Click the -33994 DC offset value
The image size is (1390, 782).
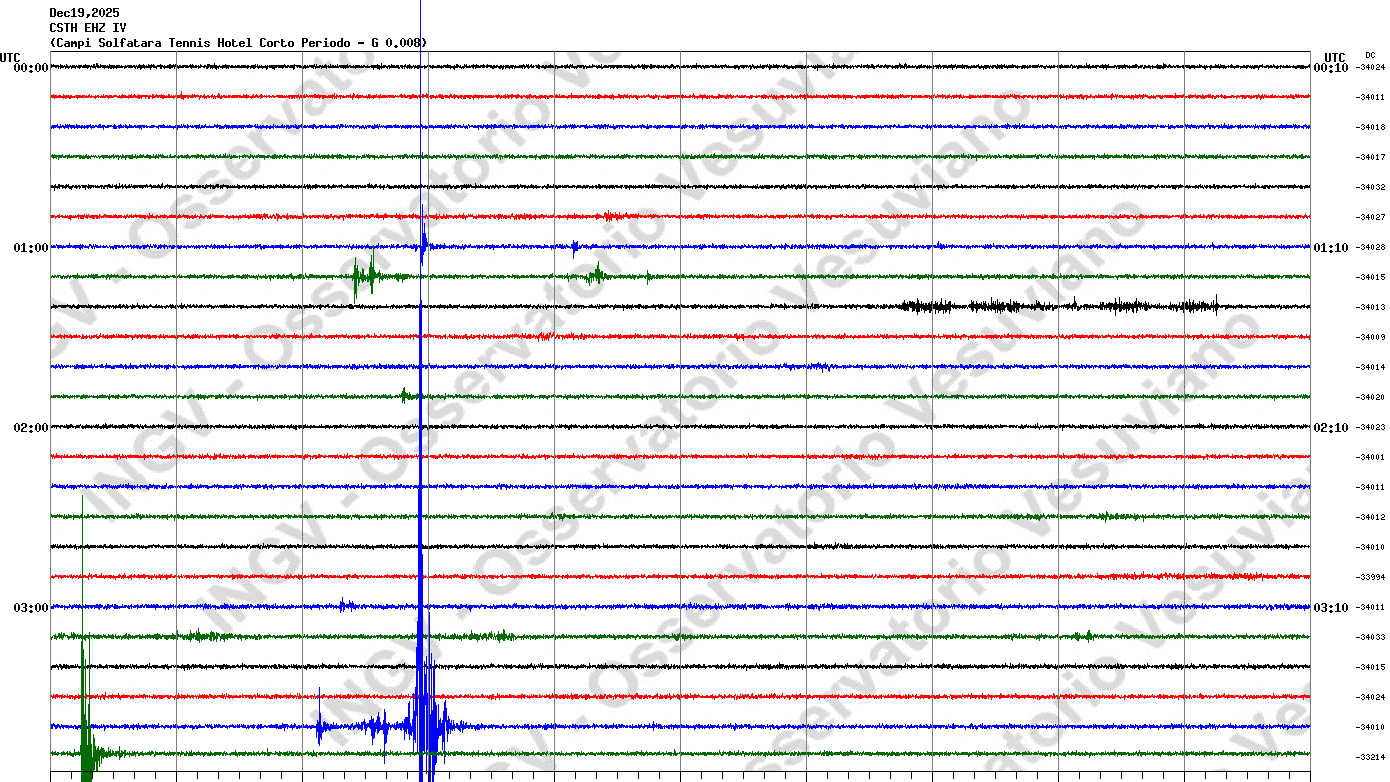tap(1370, 577)
